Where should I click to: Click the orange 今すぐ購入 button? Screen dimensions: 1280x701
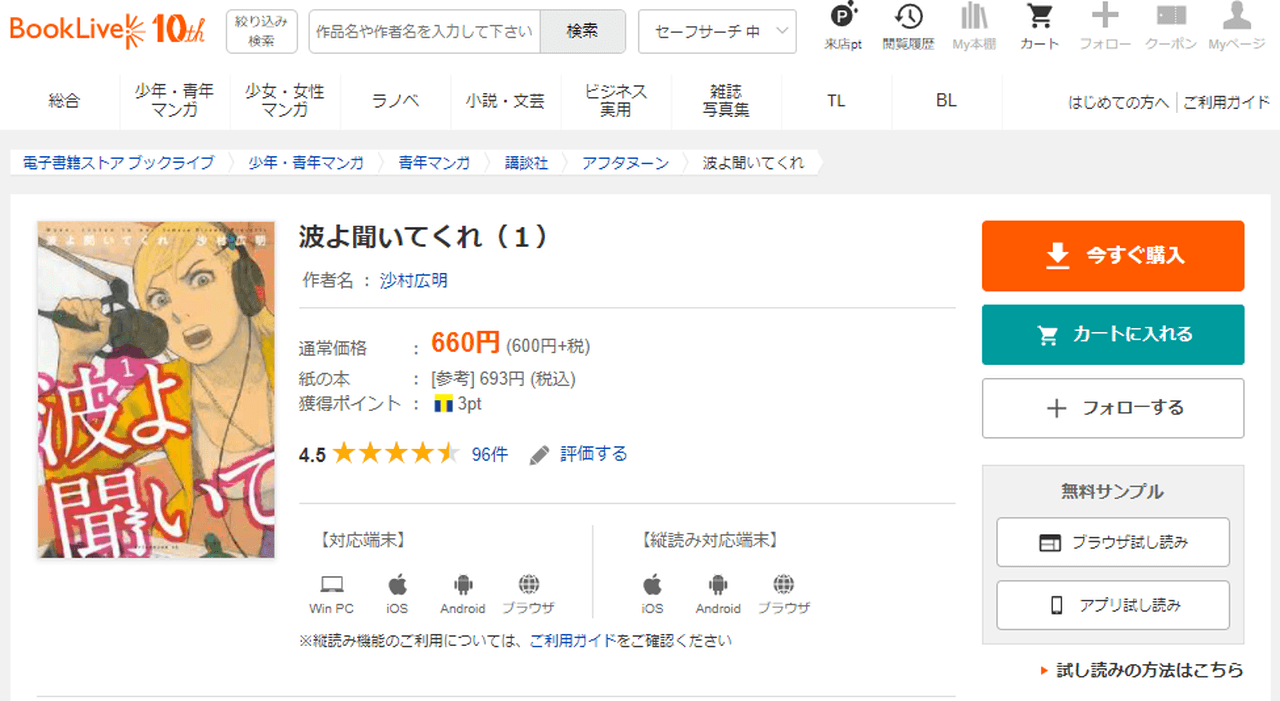[x=1113, y=256]
